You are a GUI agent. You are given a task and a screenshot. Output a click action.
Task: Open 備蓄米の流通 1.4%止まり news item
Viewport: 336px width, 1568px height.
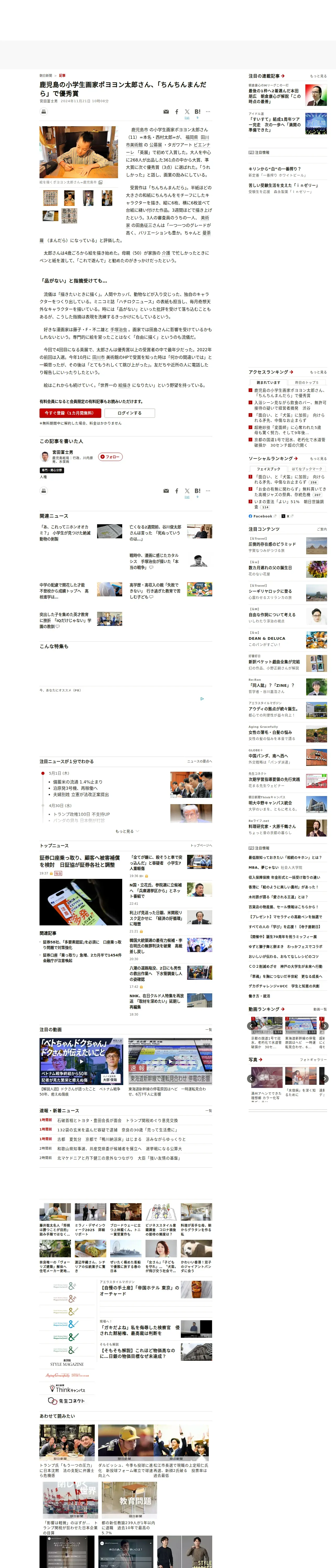[77, 782]
